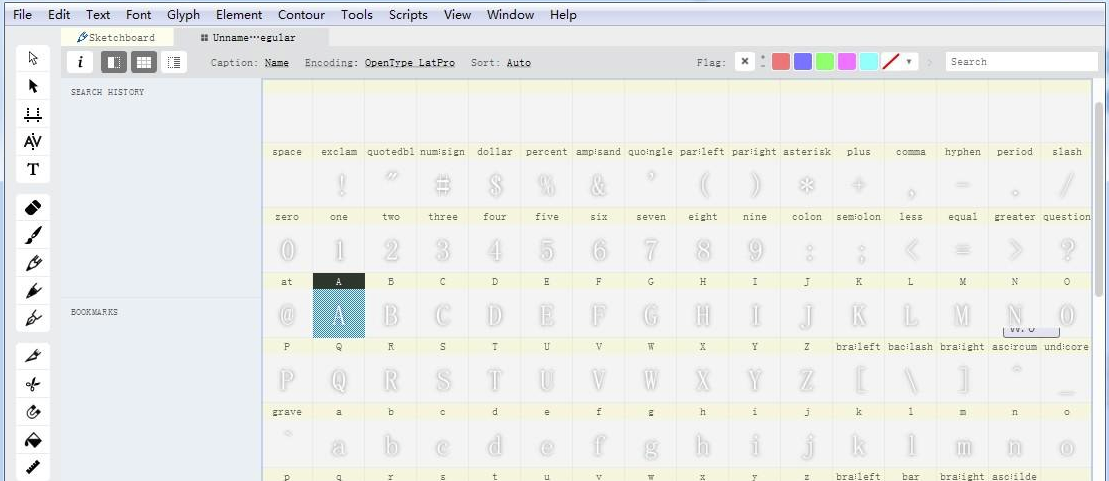Open the Font Info (i) button
The height and width of the screenshot is (481, 1109).
tap(80, 62)
